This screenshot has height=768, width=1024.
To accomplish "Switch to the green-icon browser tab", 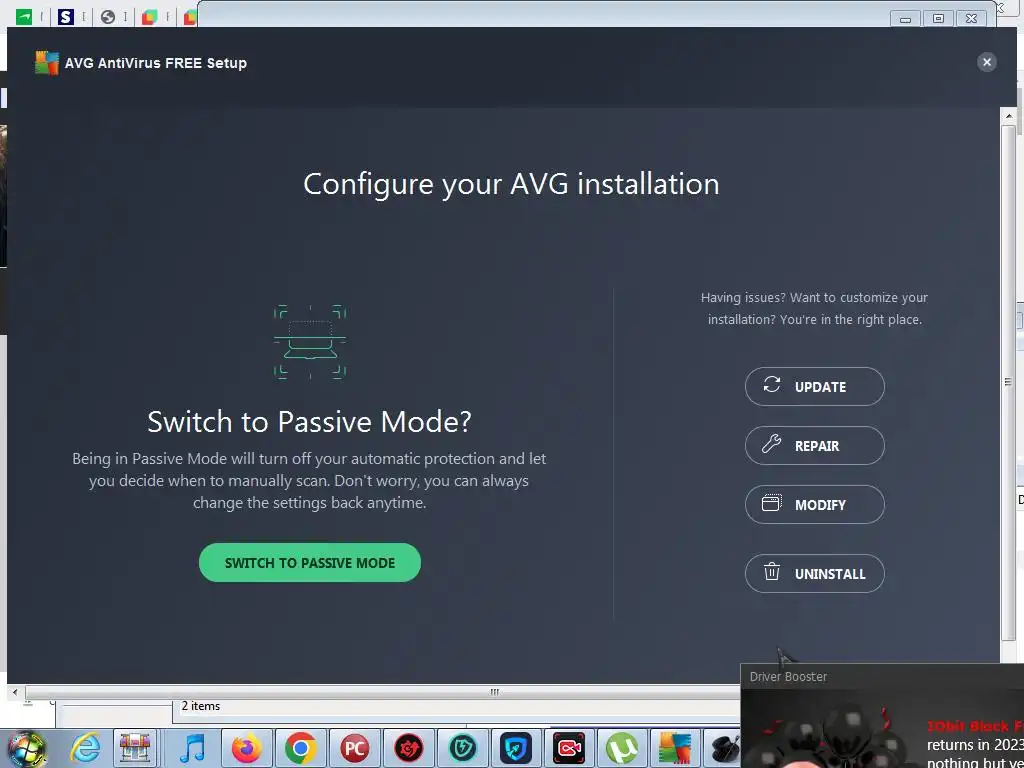I will [24, 17].
